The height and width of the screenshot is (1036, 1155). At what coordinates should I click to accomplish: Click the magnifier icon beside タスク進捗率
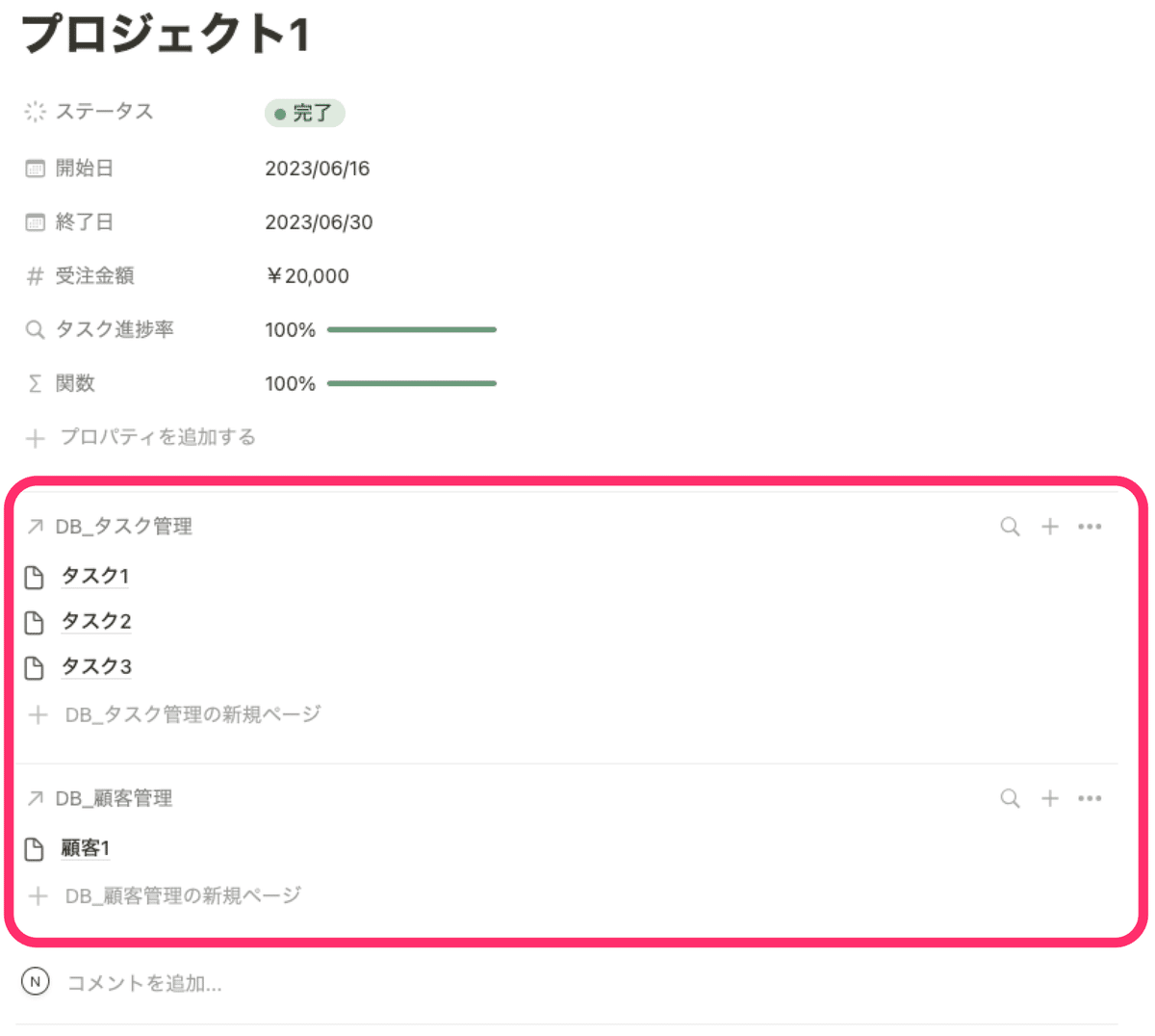[x=34, y=329]
